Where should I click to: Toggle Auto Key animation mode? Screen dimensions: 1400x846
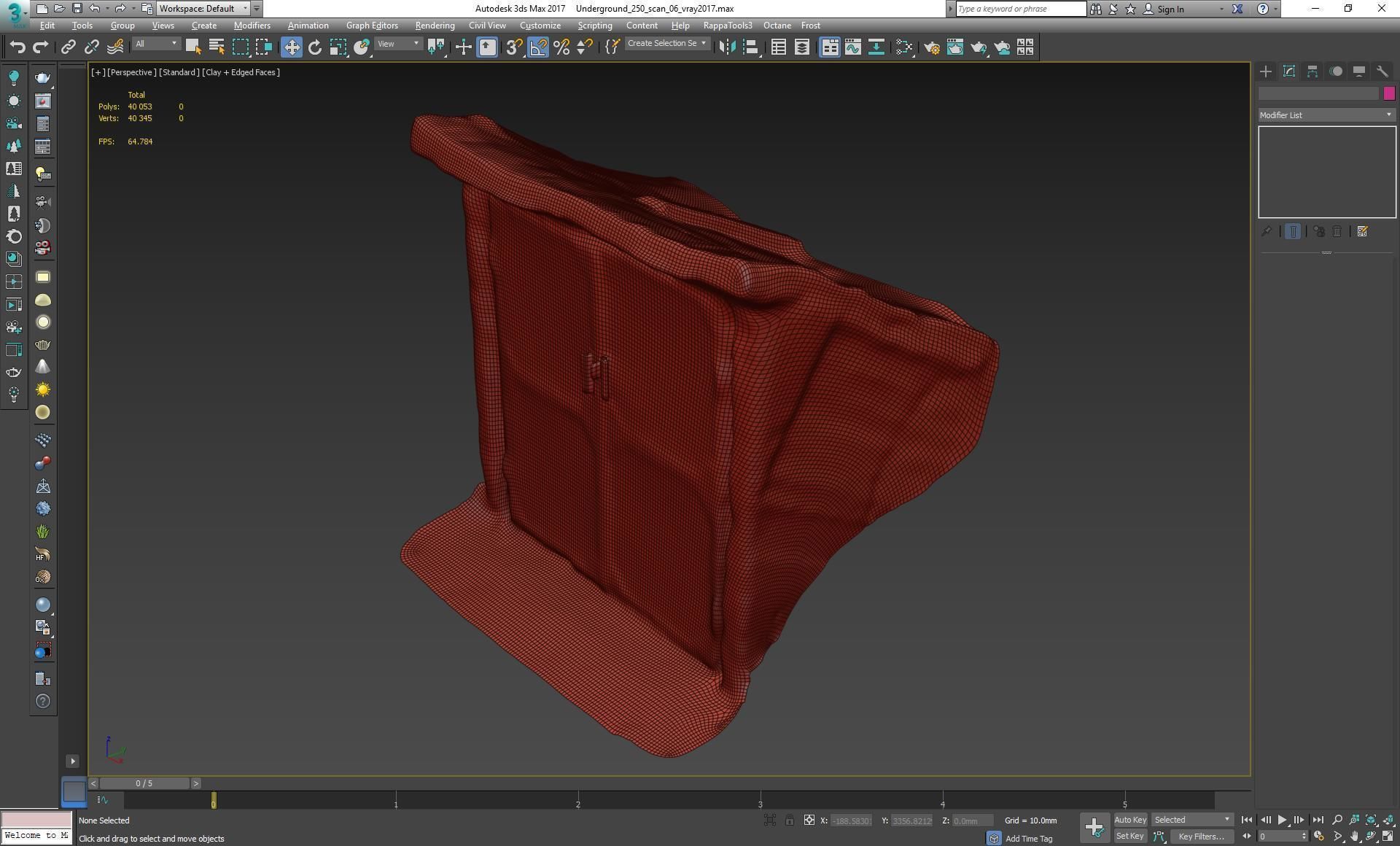pyautogui.click(x=1129, y=820)
